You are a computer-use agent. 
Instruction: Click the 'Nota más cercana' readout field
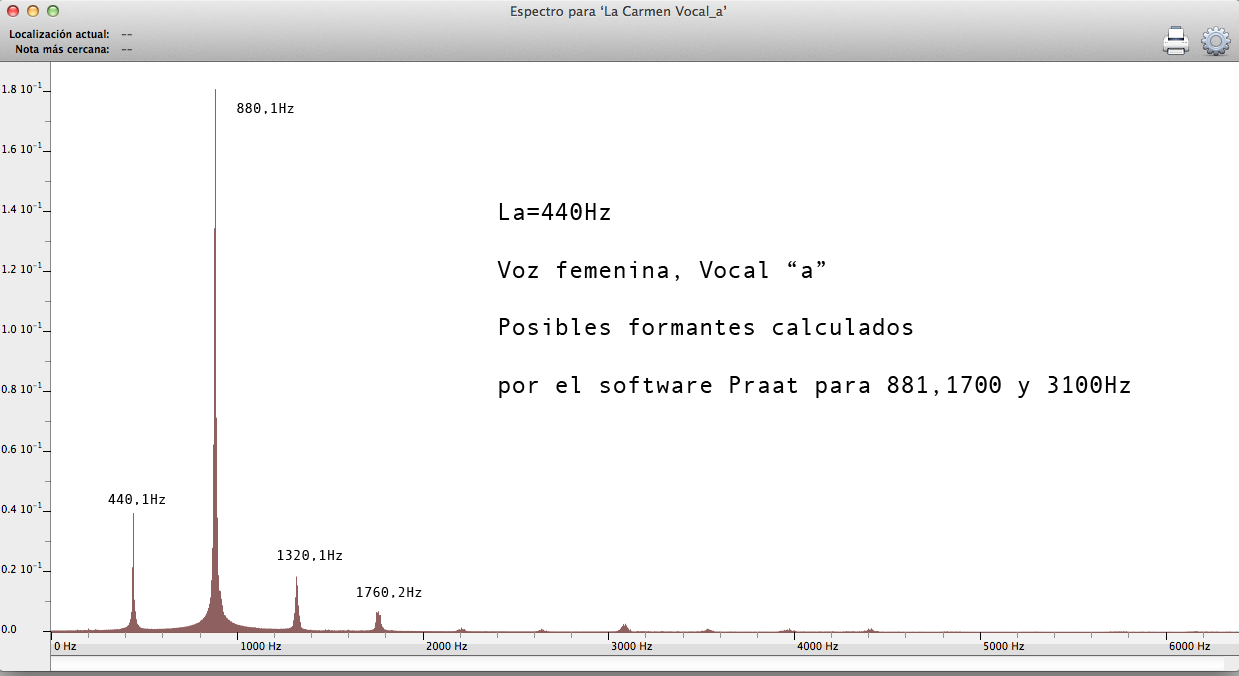click(127, 48)
